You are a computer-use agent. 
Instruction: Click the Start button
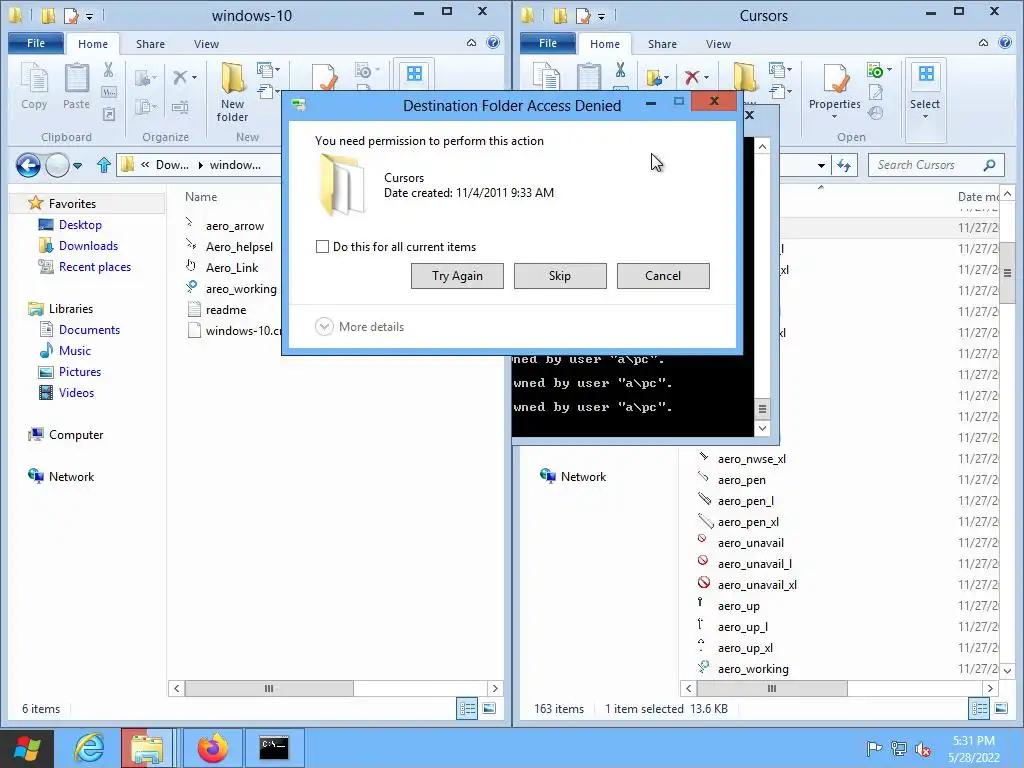click(27, 748)
